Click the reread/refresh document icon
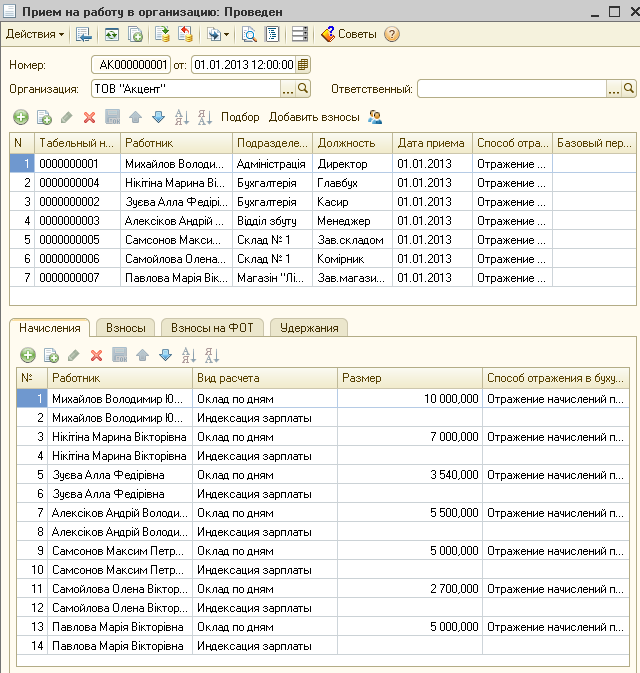 [112, 34]
